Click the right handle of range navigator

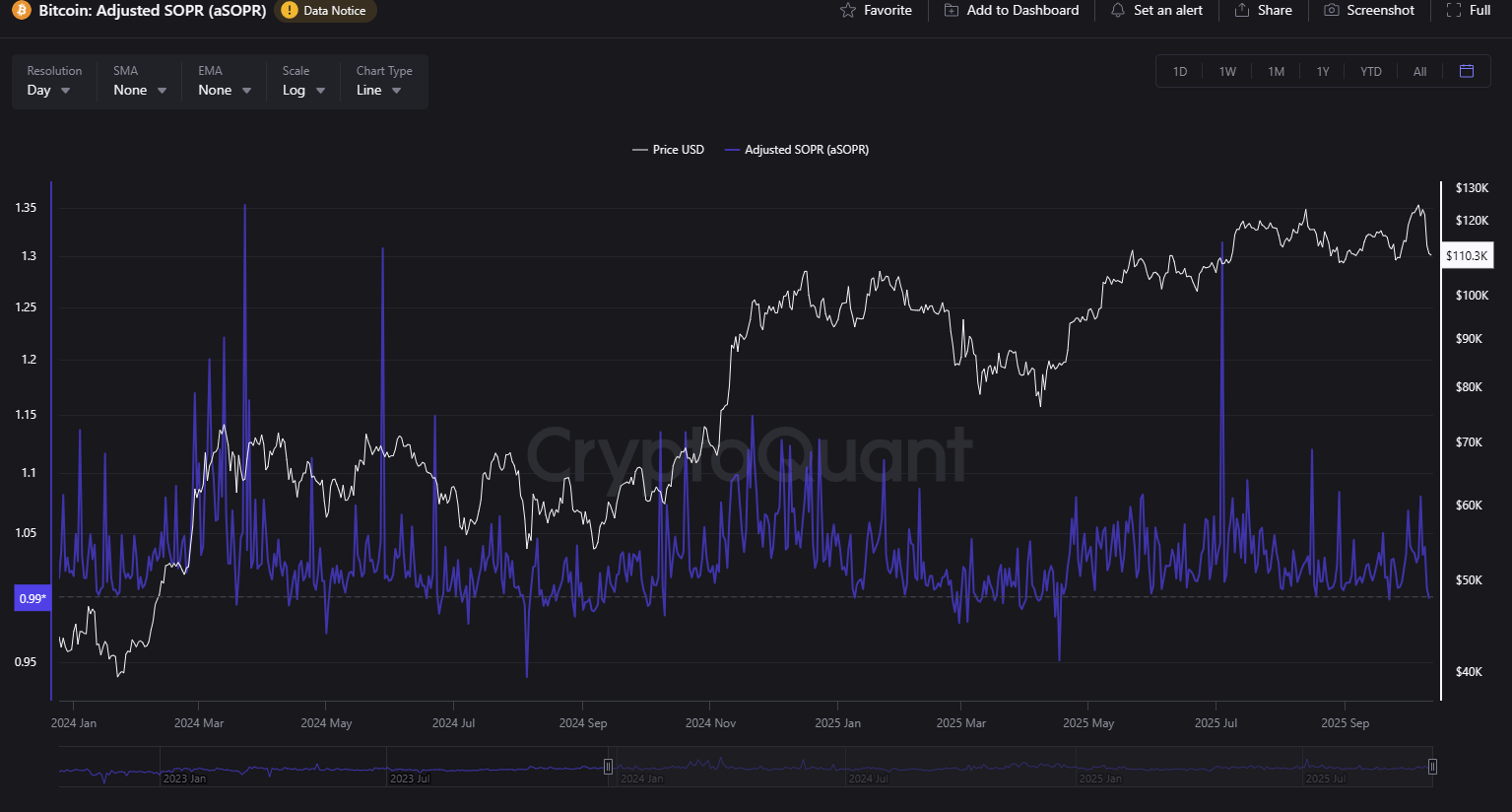pyautogui.click(x=1432, y=767)
